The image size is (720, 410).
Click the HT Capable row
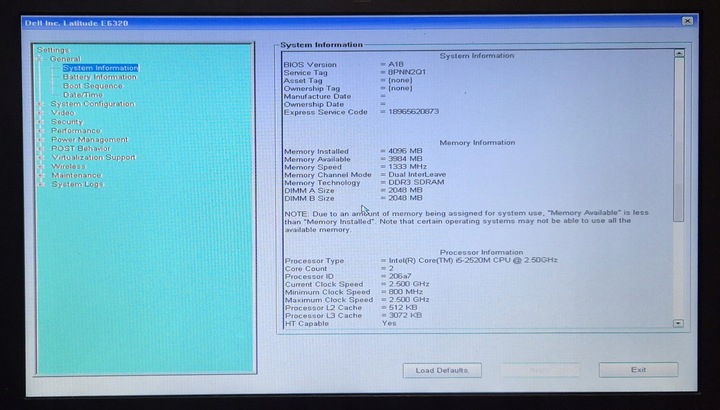341,323
